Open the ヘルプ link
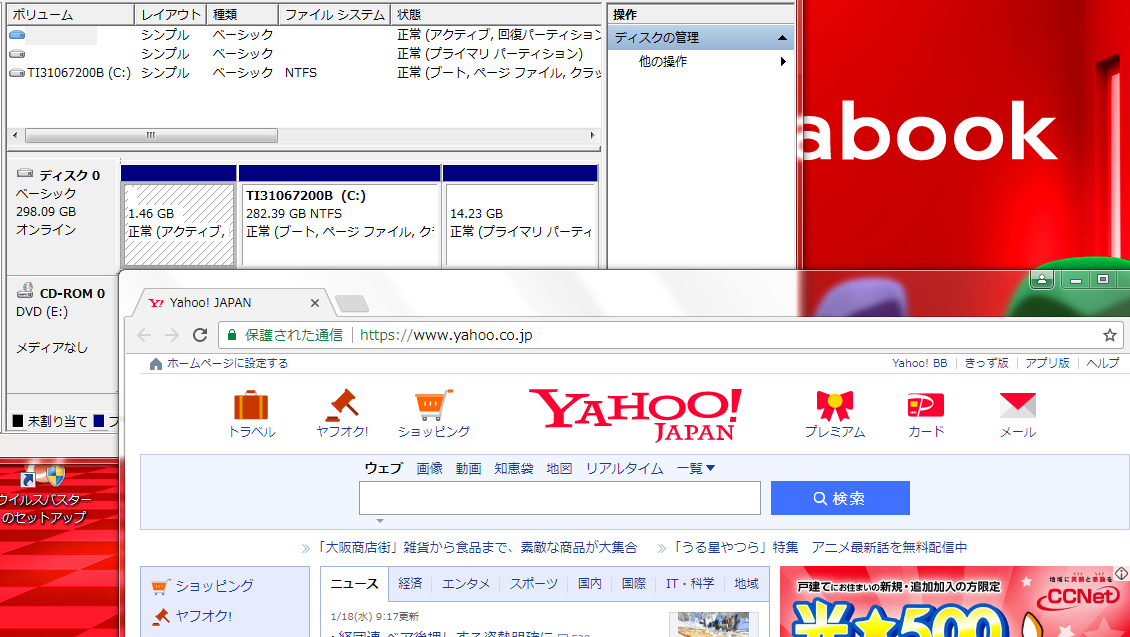 point(1103,363)
